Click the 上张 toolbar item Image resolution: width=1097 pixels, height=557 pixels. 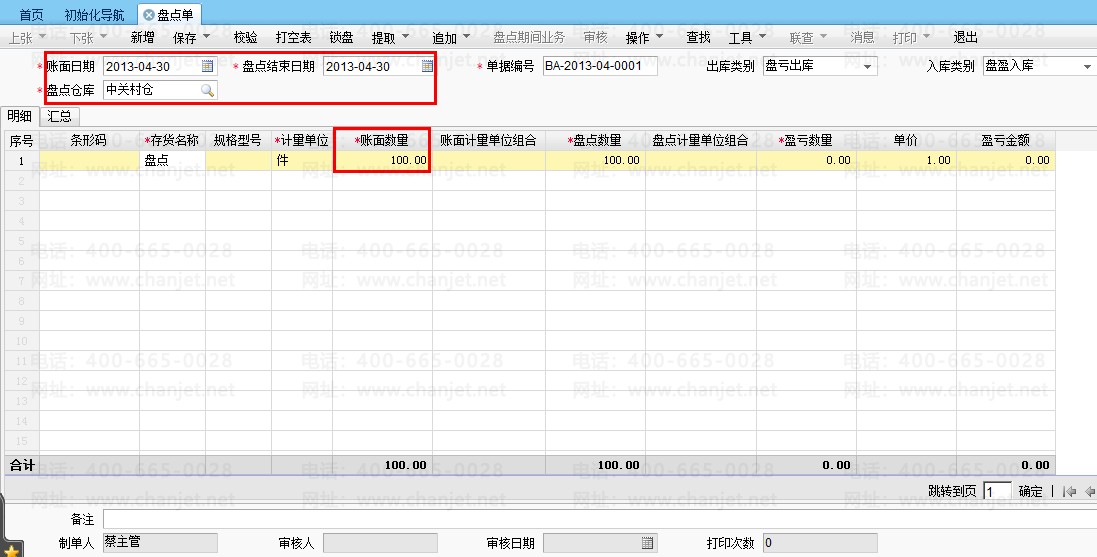pyautogui.click(x=21, y=37)
